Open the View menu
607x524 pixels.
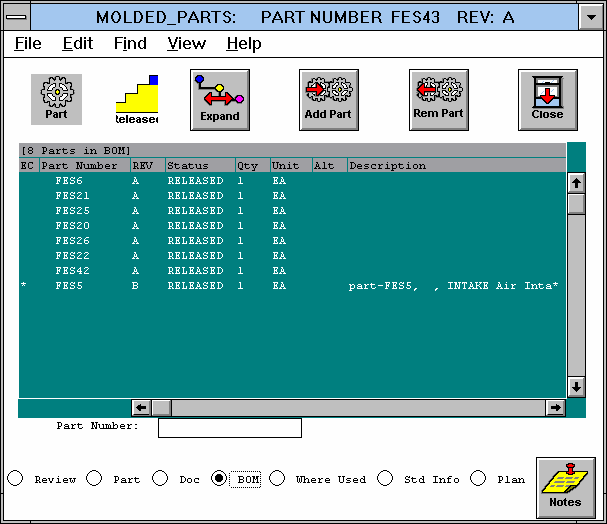point(186,44)
